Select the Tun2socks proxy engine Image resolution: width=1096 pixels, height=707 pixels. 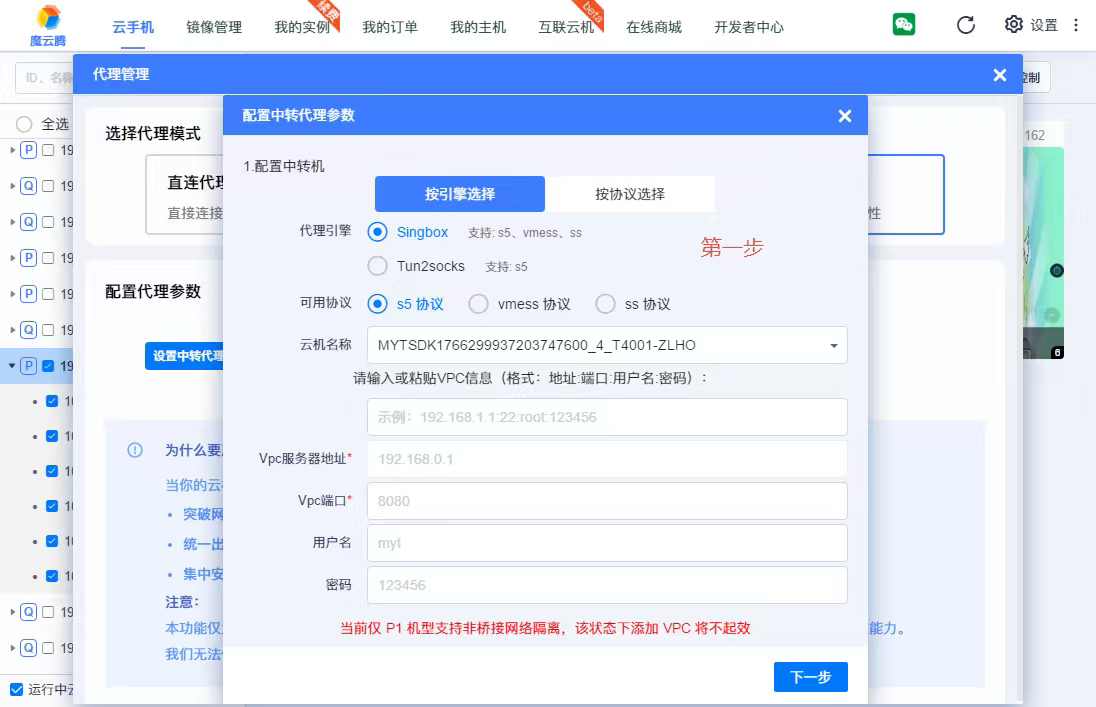pos(378,266)
